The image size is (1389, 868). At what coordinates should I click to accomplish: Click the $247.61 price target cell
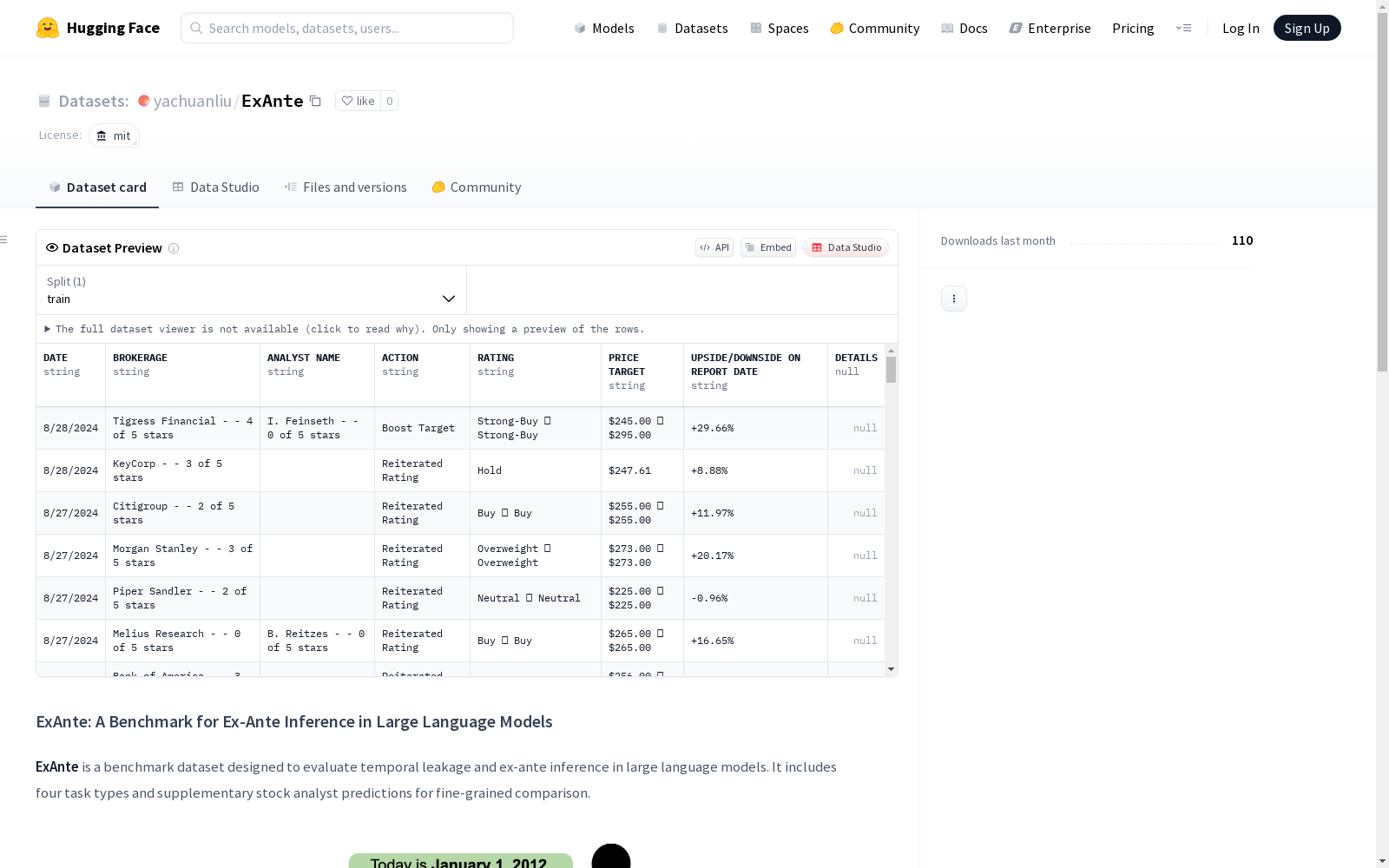[642, 470]
